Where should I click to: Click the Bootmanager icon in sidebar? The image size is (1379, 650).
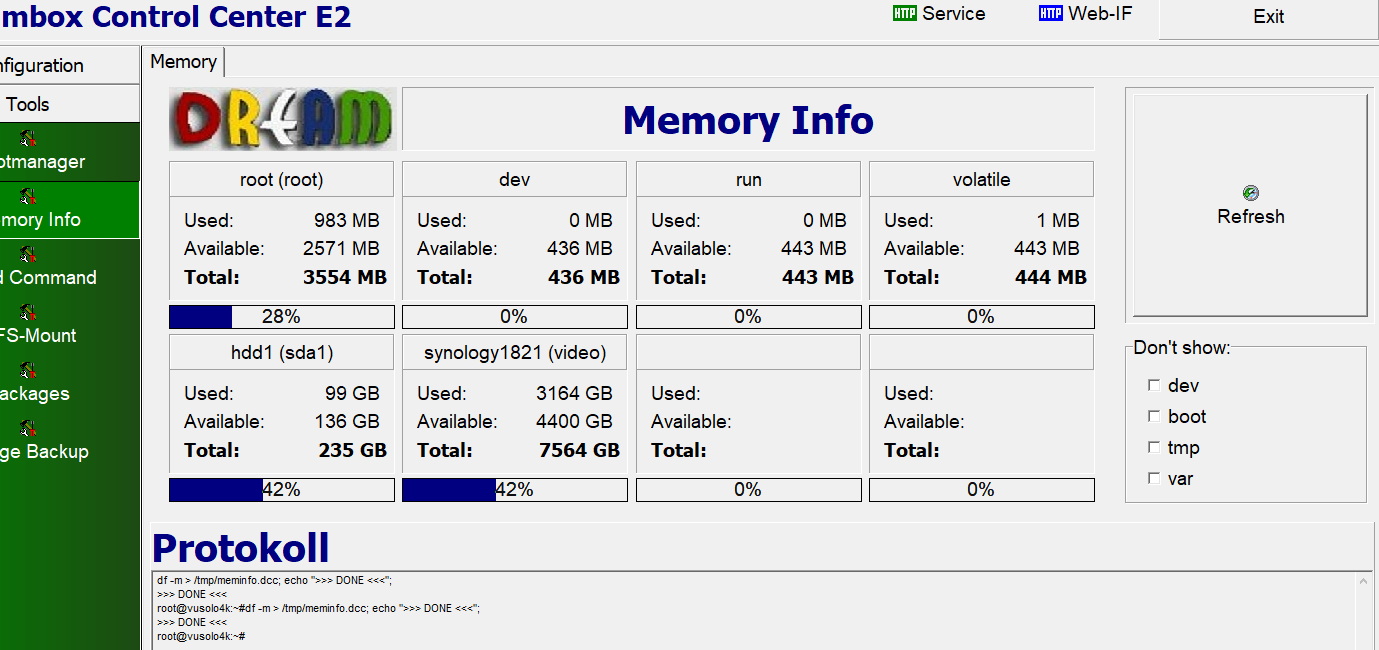coord(28,139)
